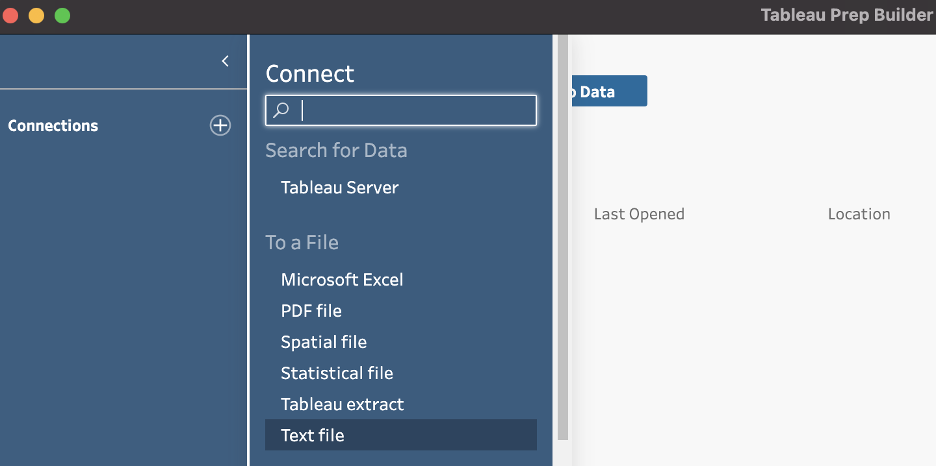The image size is (936, 466).
Task: Click the magnifying glass search icon
Action: tap(281, 111)
